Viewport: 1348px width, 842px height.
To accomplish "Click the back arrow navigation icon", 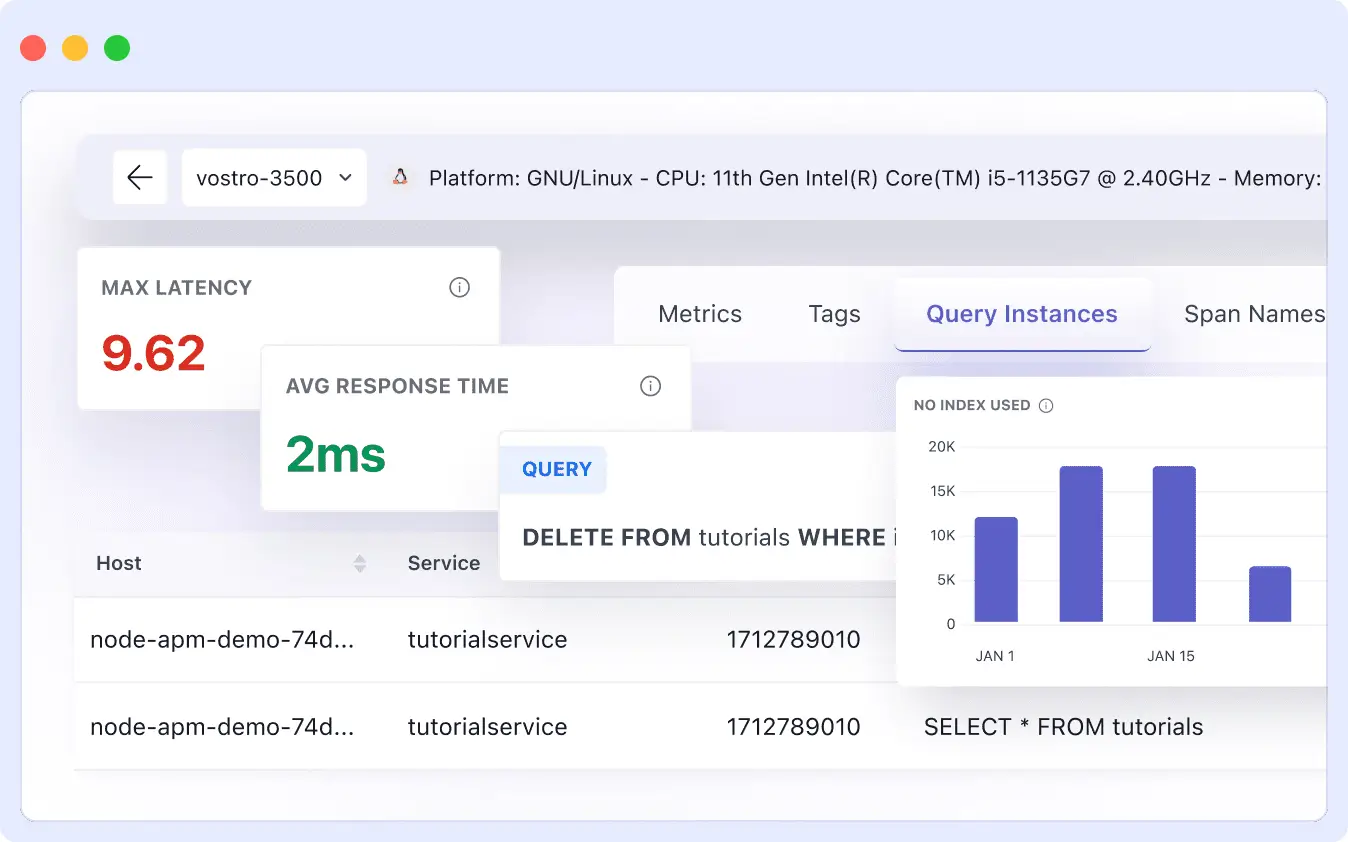I will pyautogui.click(x=139, y=177).
